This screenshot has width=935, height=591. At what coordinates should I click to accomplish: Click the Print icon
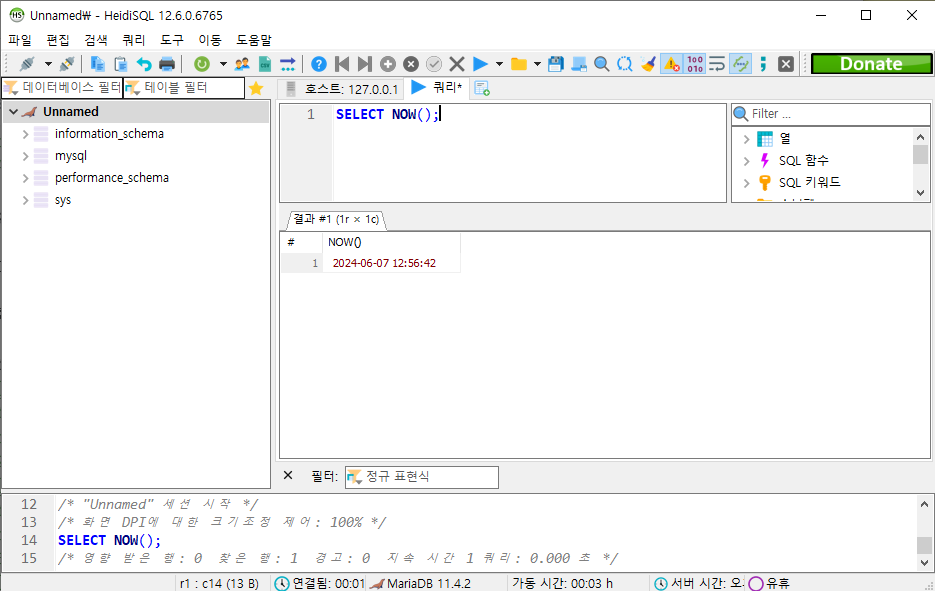pyautogui.click(x=167, y=64)
